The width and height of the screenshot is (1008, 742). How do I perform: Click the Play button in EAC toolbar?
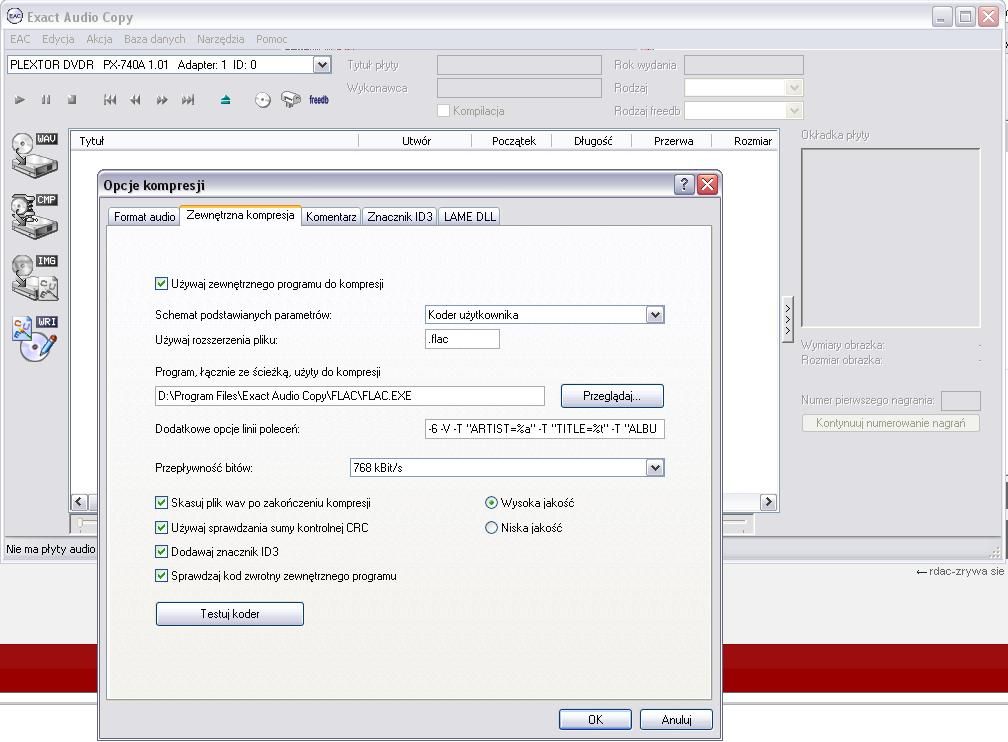click(x=20, y=100)
